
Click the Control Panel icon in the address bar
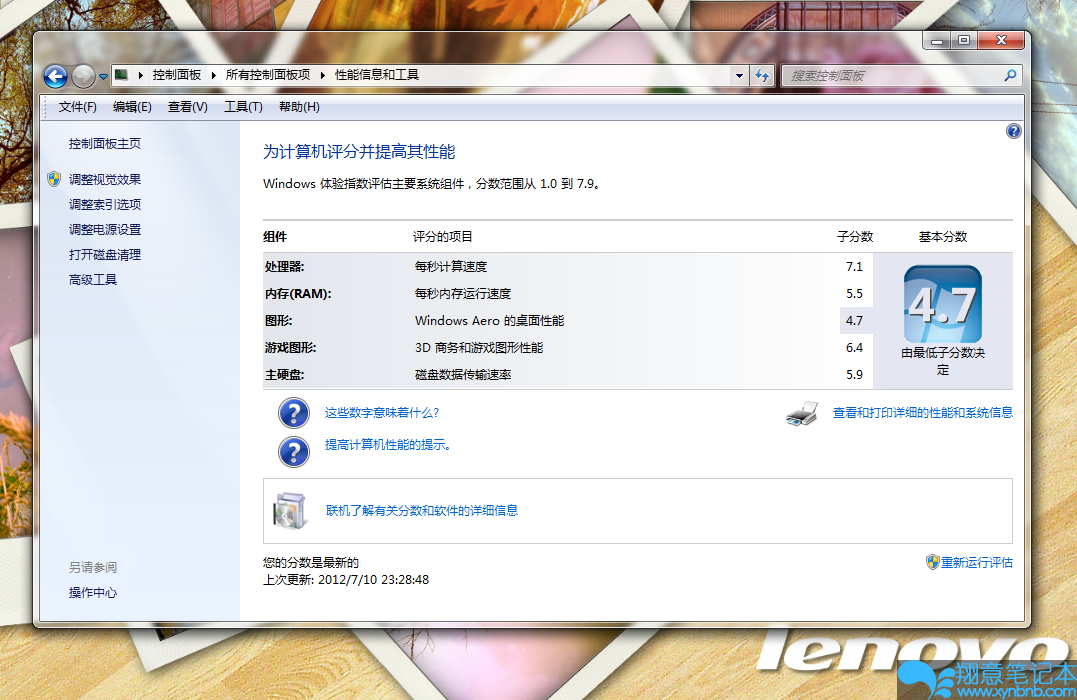coord(121,75)
